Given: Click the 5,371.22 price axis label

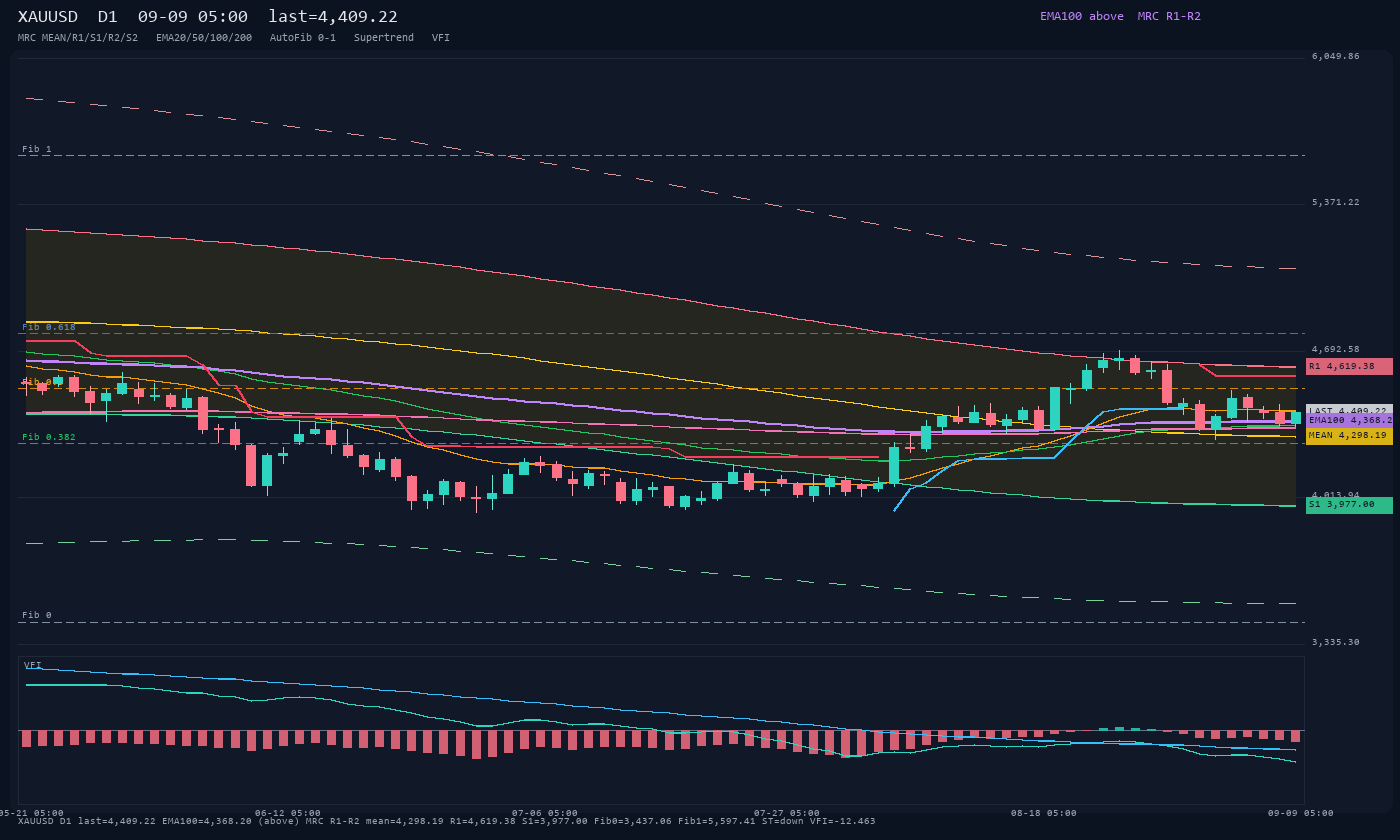Looking at the screenshot, I should [x=1336, y=203].
